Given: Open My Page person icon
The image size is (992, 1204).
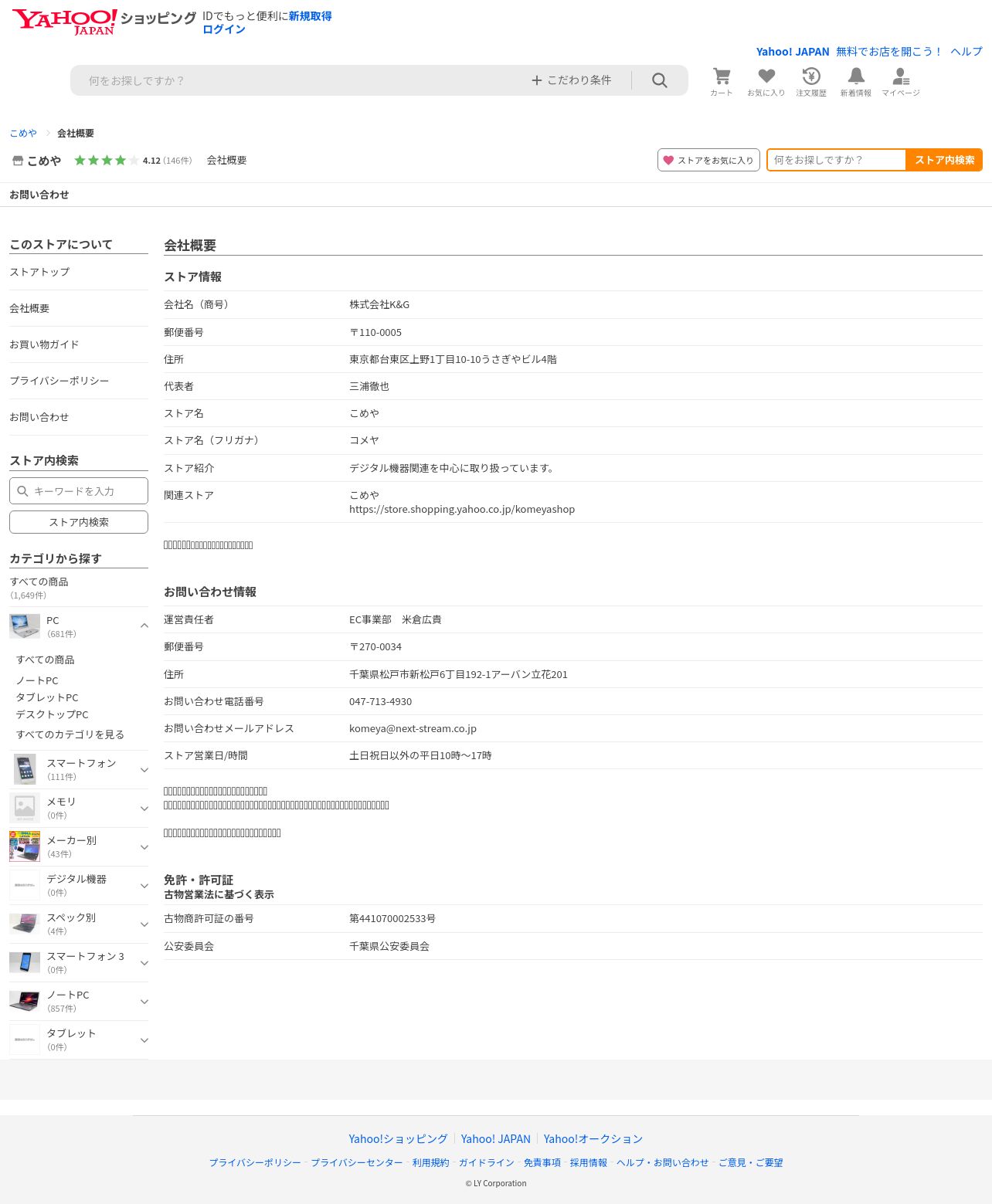Looking at the screenshot, I should point(901,82).
